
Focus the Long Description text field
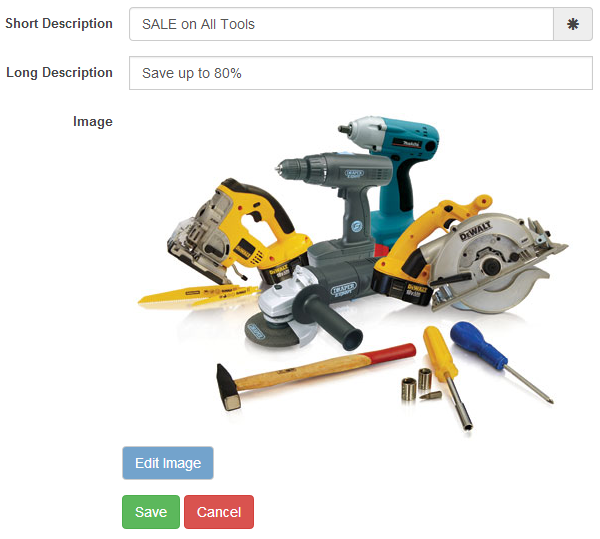point(361,73)
